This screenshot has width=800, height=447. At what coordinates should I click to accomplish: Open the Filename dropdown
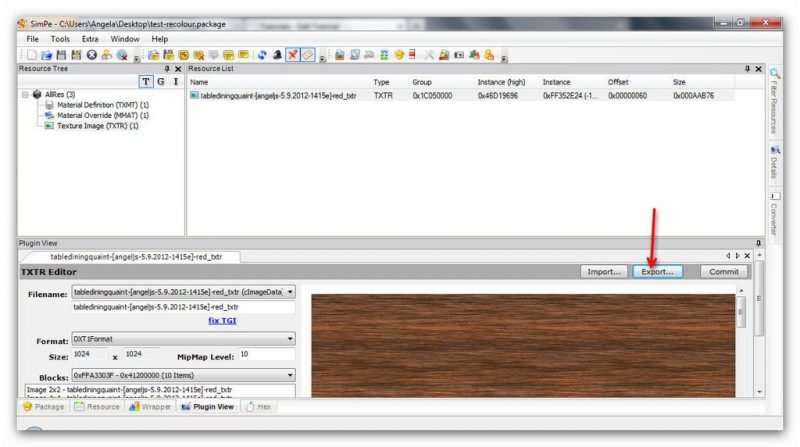[290, 292]
